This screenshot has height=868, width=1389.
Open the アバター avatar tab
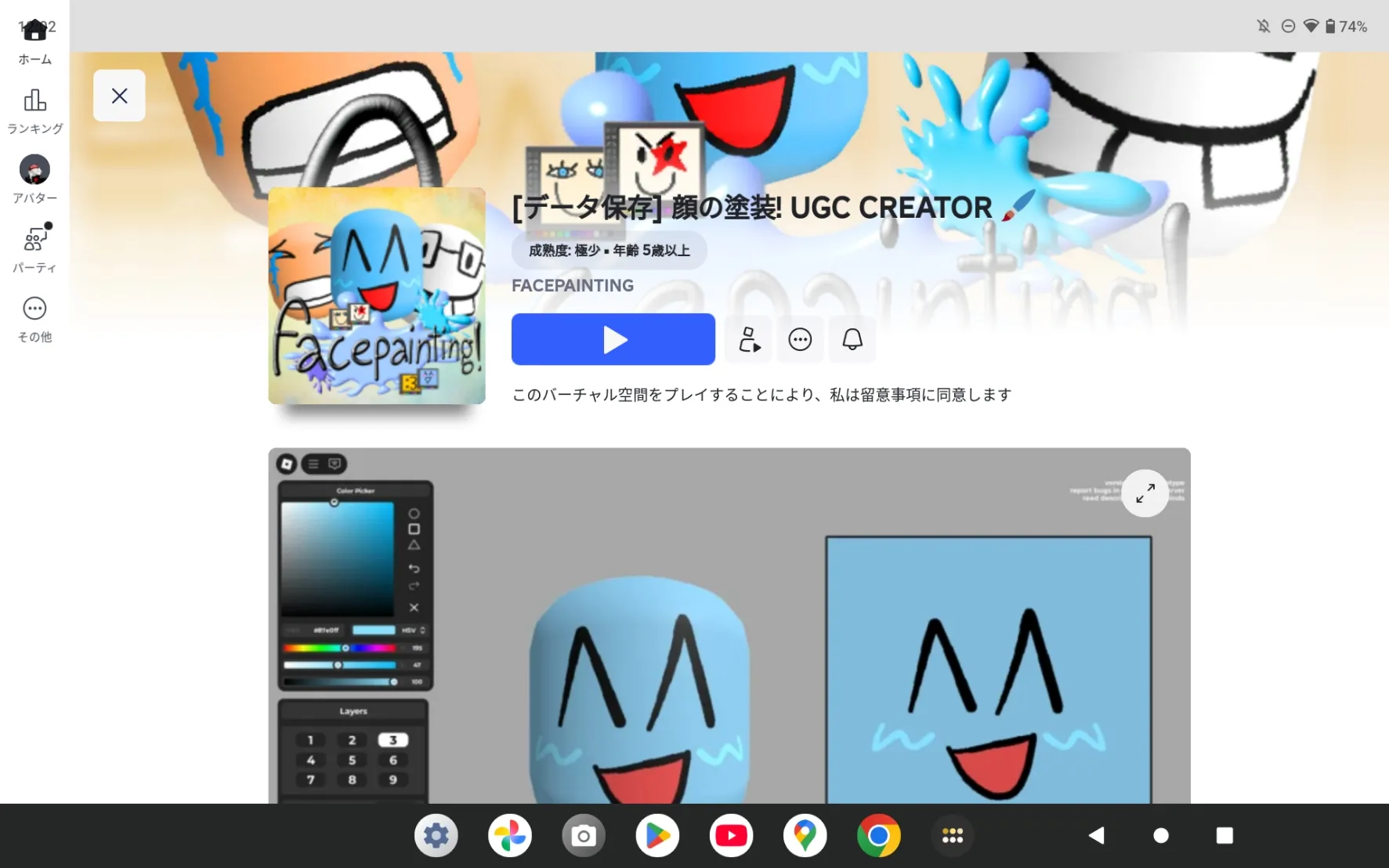point(34,179)
